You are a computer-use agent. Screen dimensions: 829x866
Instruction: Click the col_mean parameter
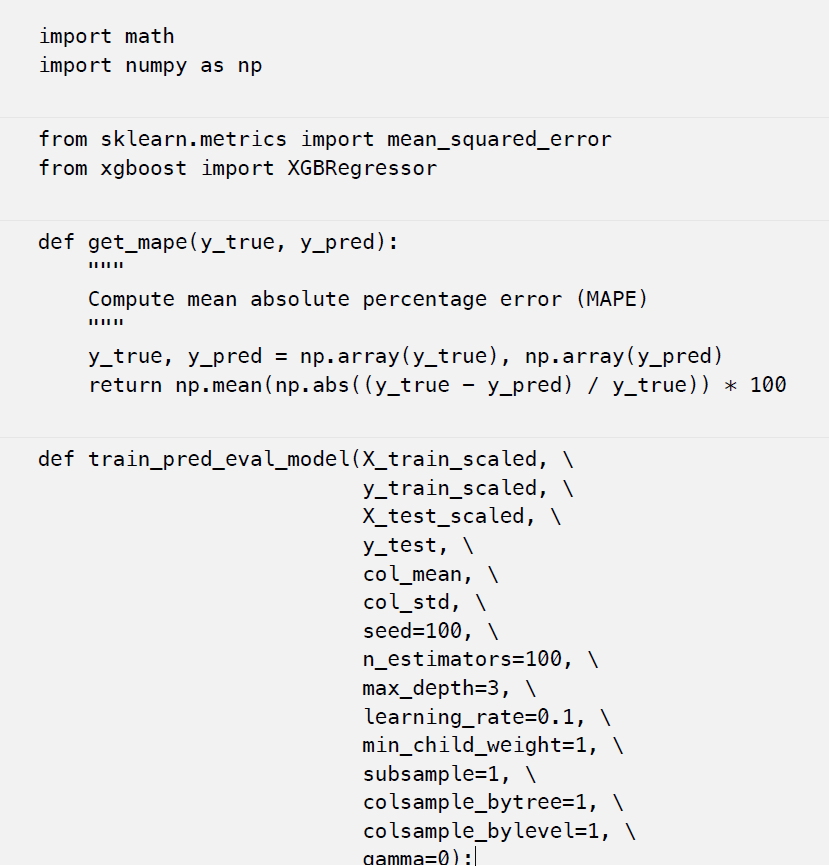411,574
